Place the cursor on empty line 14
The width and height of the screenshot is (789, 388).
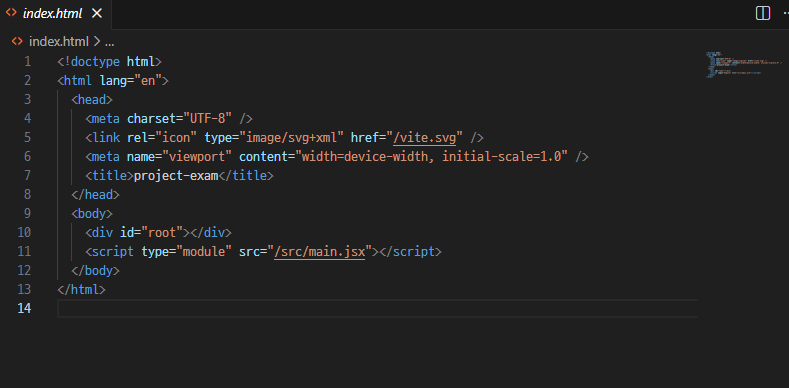click(377, 308)
